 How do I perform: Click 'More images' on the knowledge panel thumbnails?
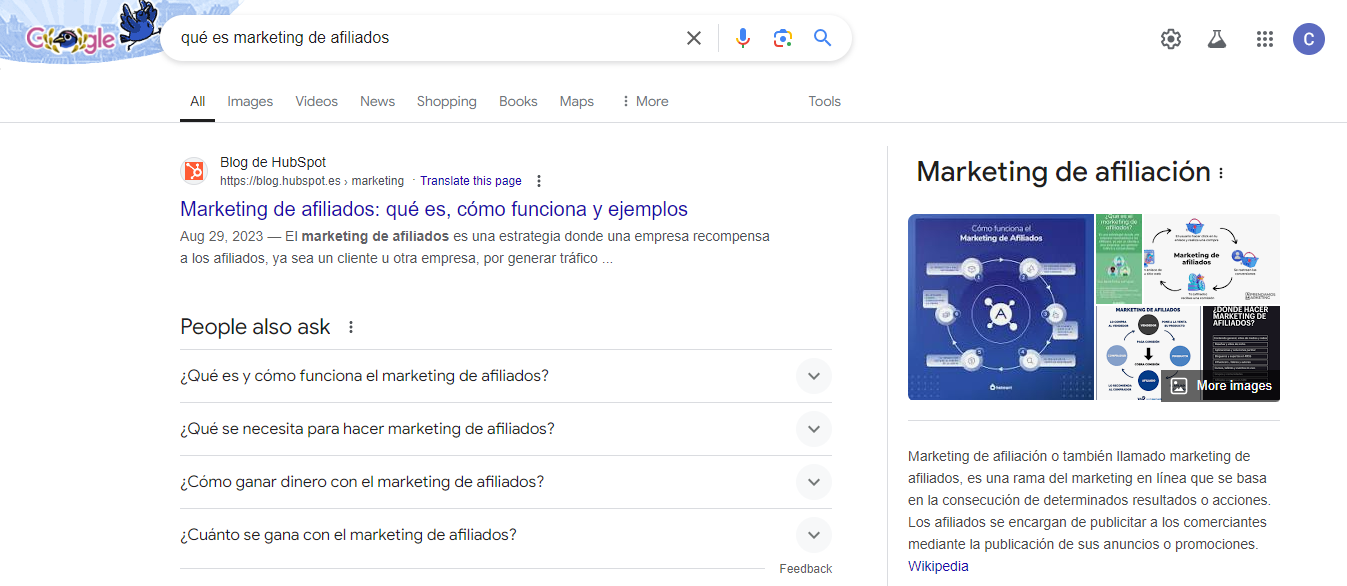coord(1221,385)
